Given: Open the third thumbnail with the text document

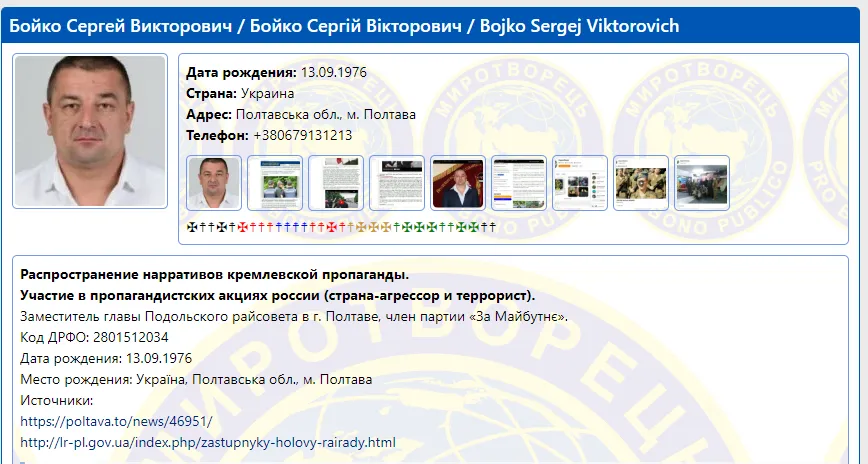Looking at the screenshot, I should coord(336,183).
